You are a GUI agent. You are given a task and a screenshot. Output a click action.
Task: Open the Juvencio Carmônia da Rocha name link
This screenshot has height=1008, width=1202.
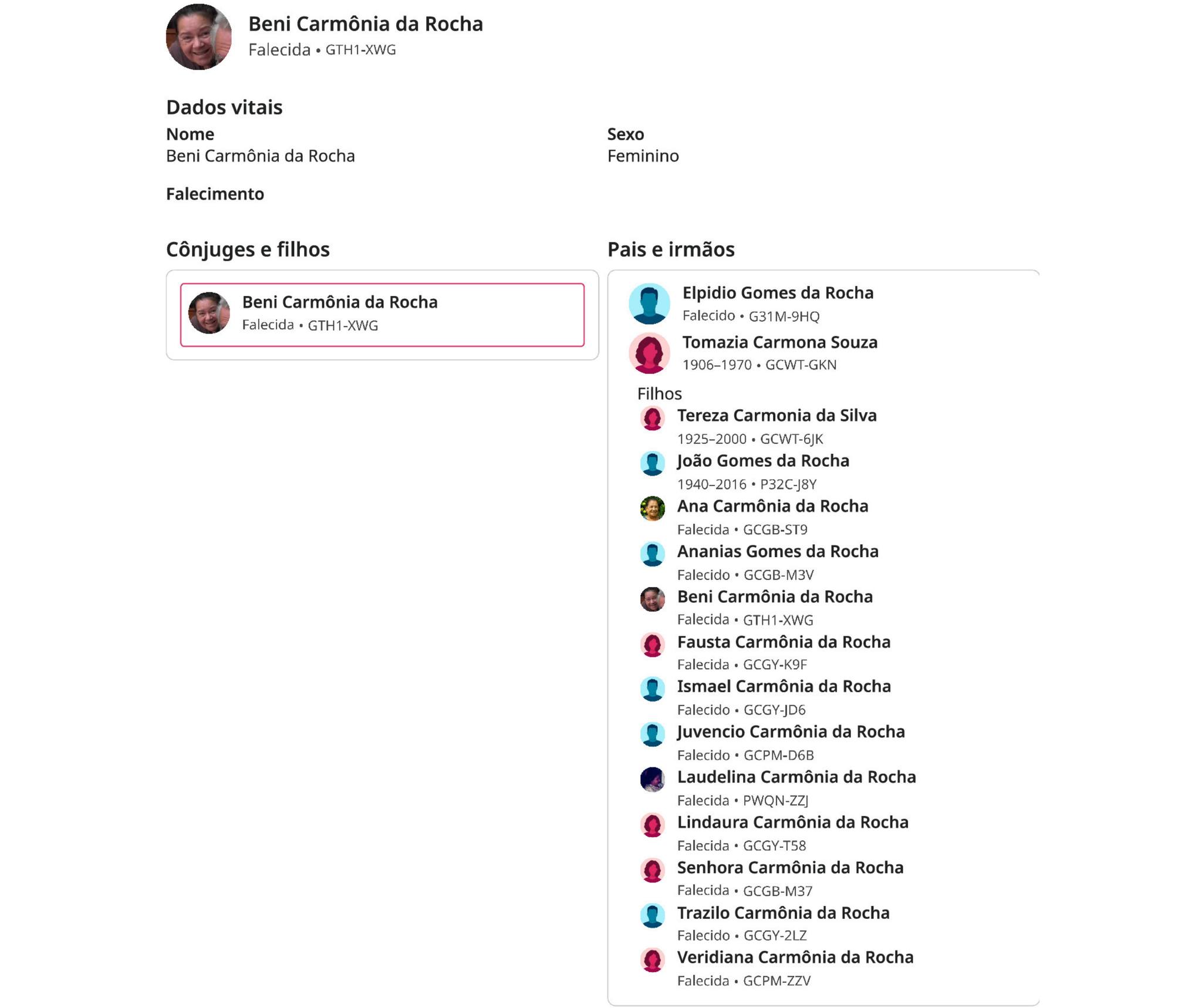click(791, 732)
